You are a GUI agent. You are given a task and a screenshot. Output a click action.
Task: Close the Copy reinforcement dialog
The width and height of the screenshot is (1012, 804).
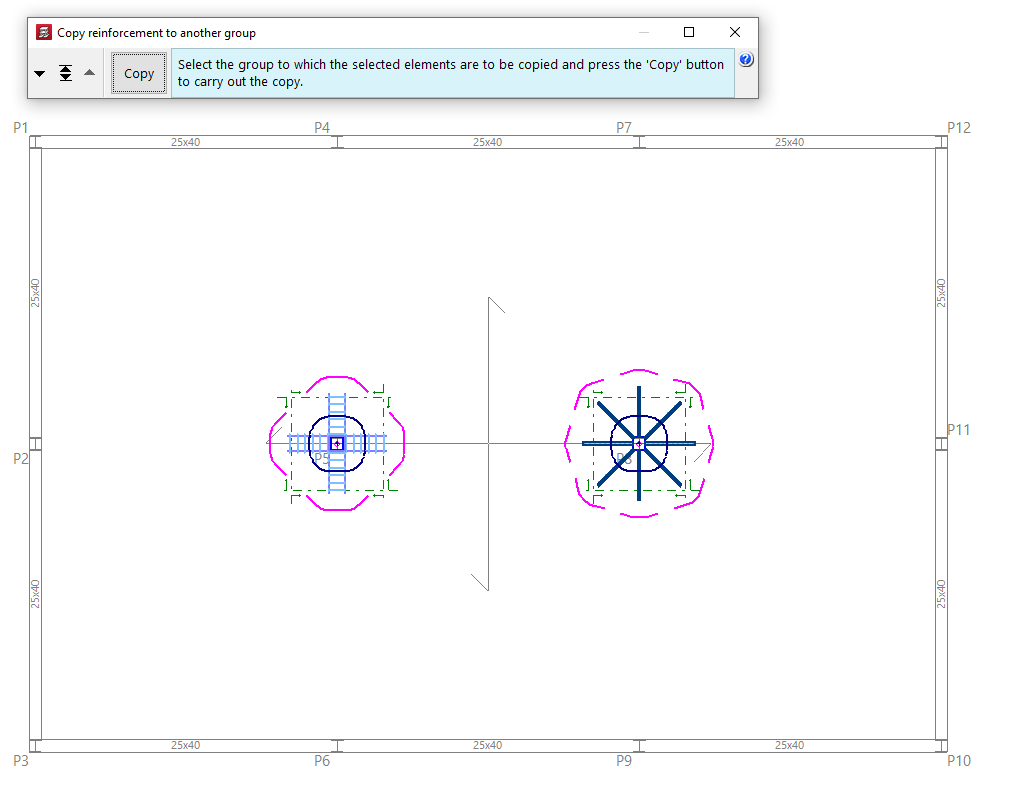[x=734, y=32]
